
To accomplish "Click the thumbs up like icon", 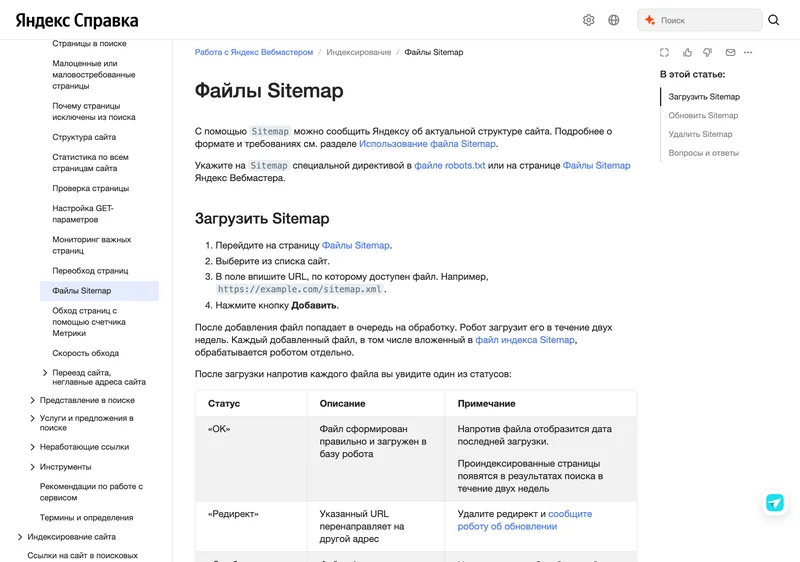I will point(687,52).
